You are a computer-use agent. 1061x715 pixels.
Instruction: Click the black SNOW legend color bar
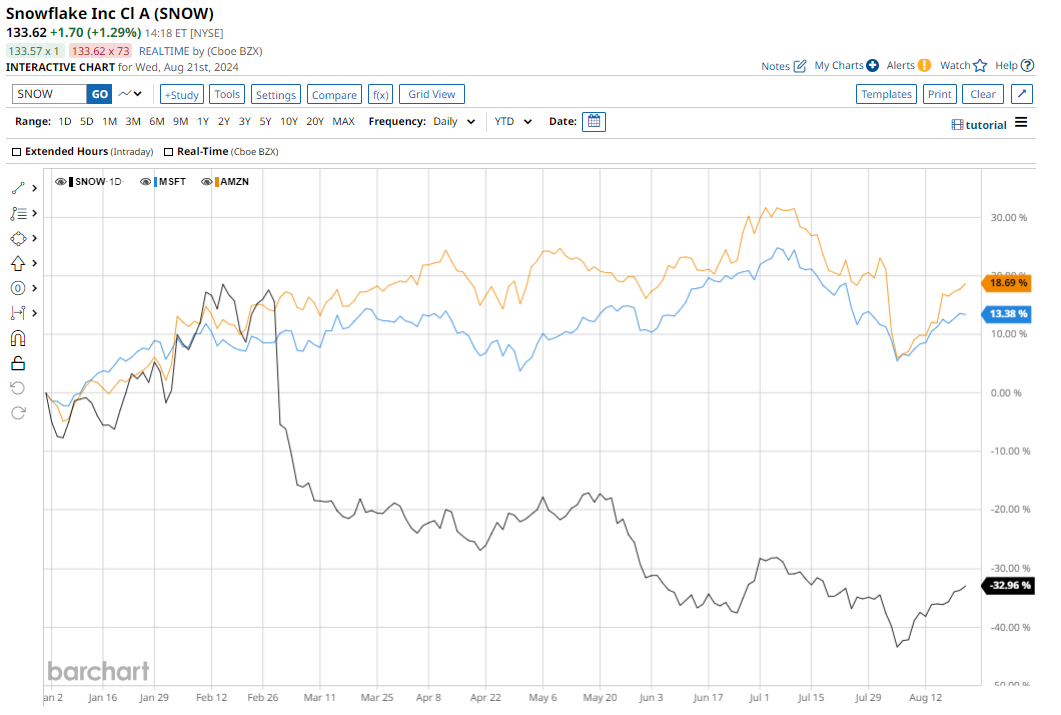(71, 182)
